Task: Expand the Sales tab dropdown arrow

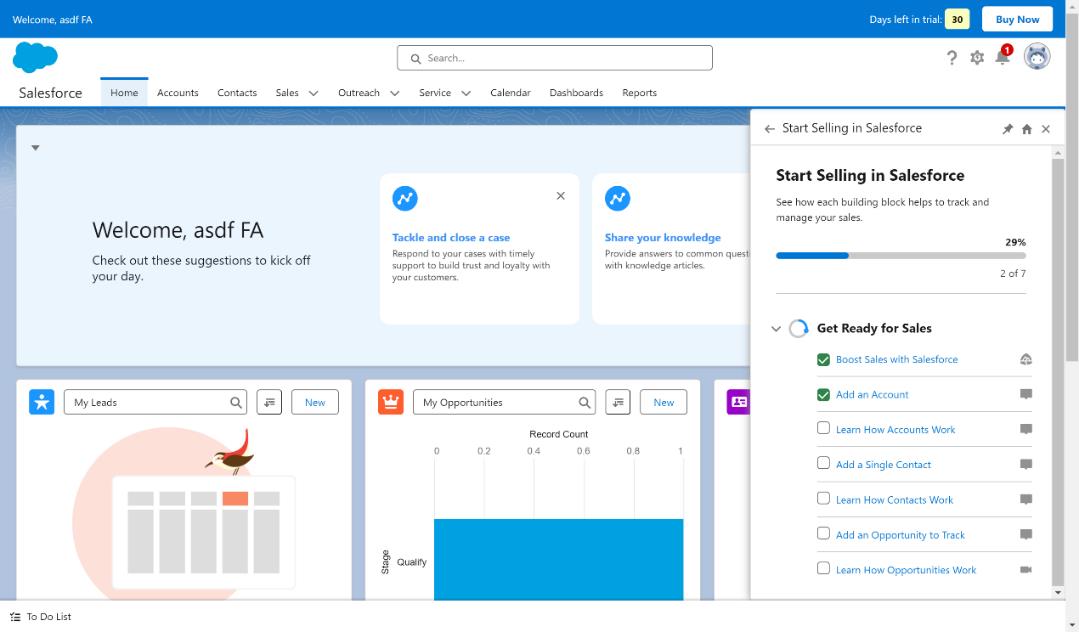Action: [313, 93]
